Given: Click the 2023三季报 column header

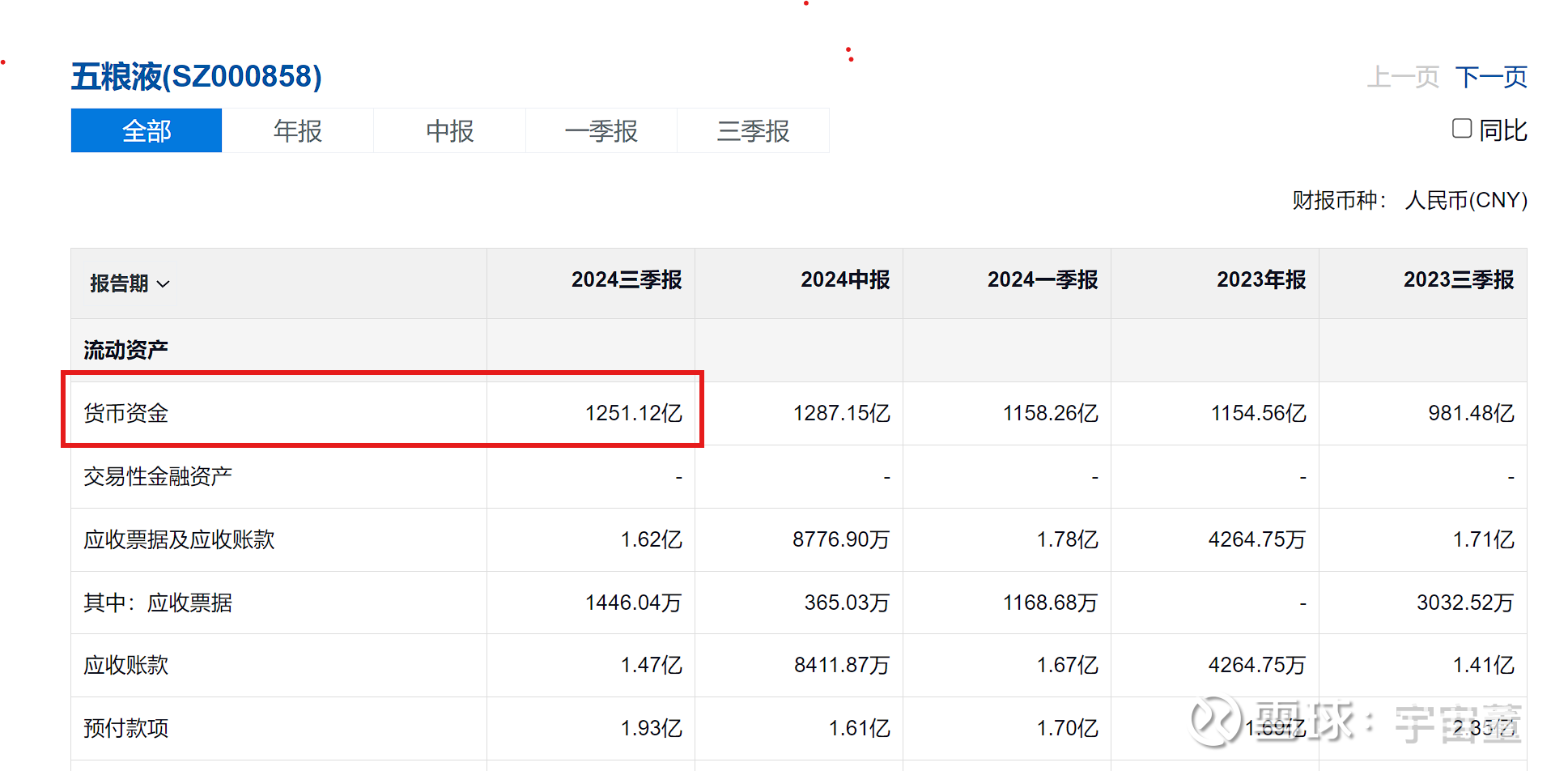Looking at the screenshot, I should [1458, 280].
